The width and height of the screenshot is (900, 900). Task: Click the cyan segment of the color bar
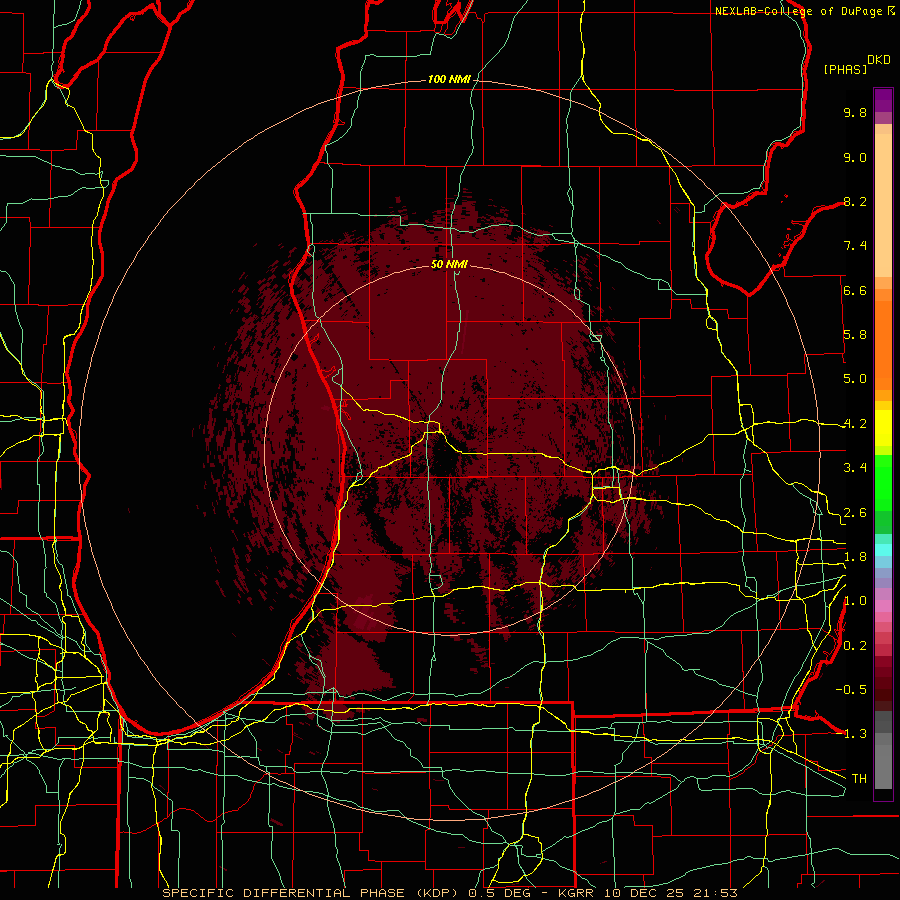883,550
